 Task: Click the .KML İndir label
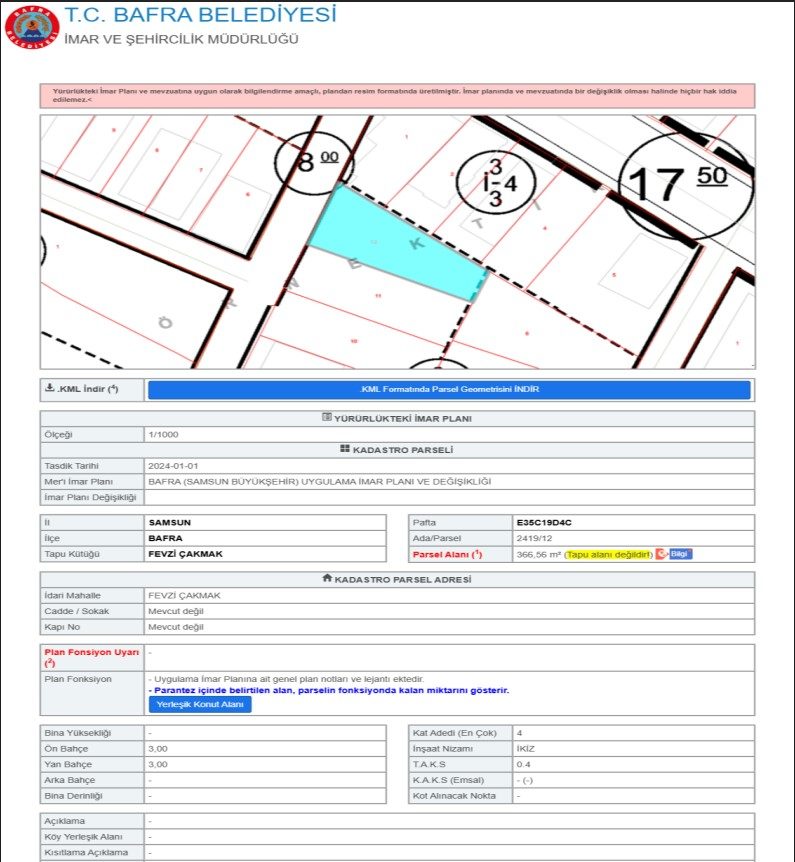click(88, 389)
